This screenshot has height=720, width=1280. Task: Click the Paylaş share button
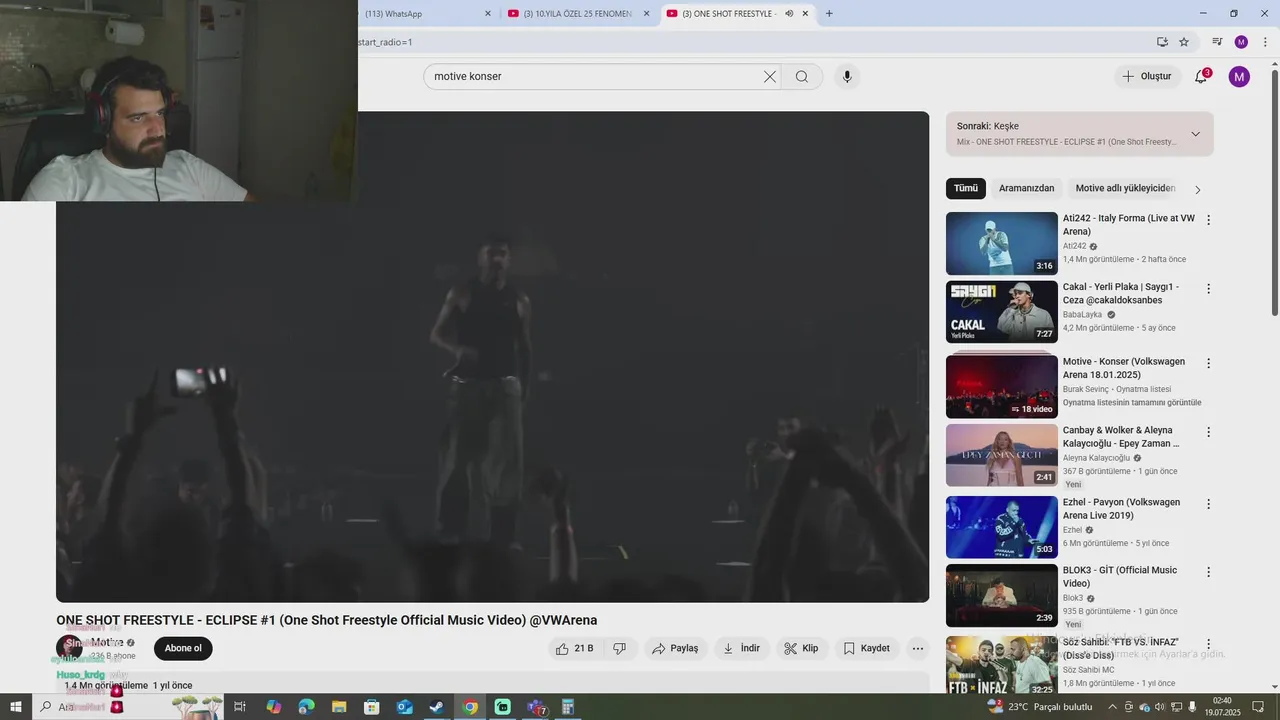pos(675,648)
